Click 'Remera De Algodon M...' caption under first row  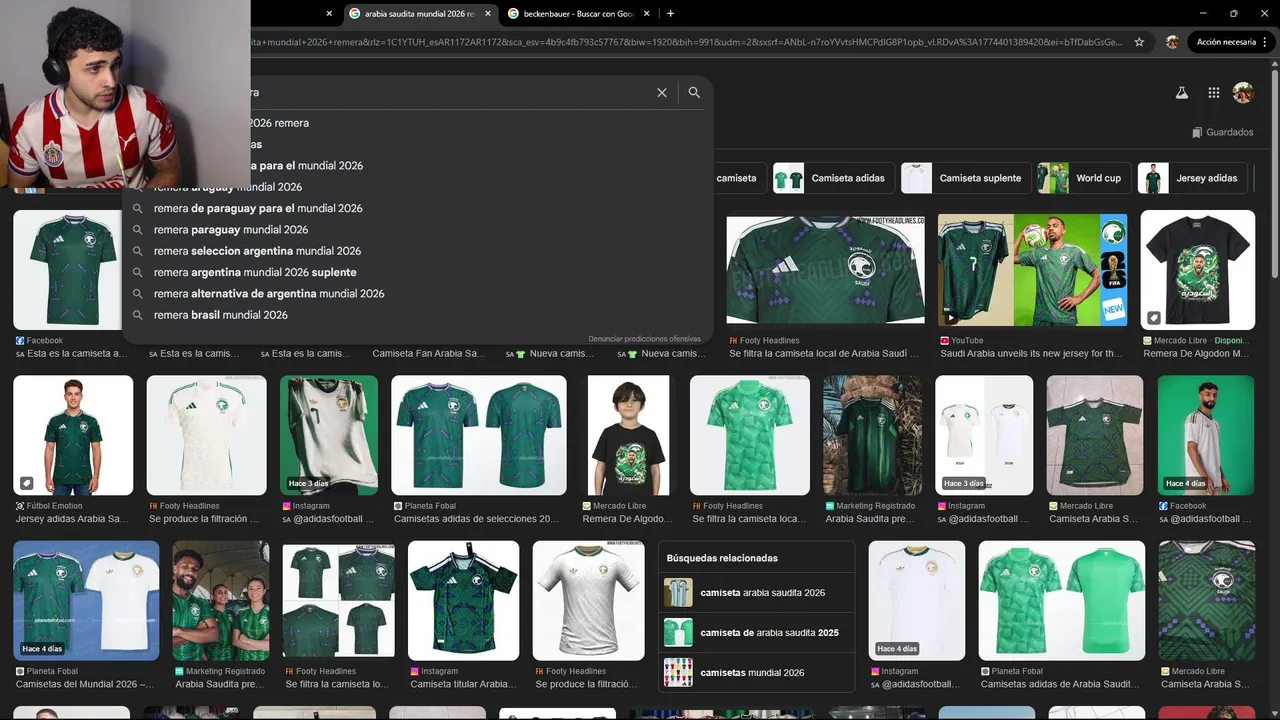pos(1196,353)
